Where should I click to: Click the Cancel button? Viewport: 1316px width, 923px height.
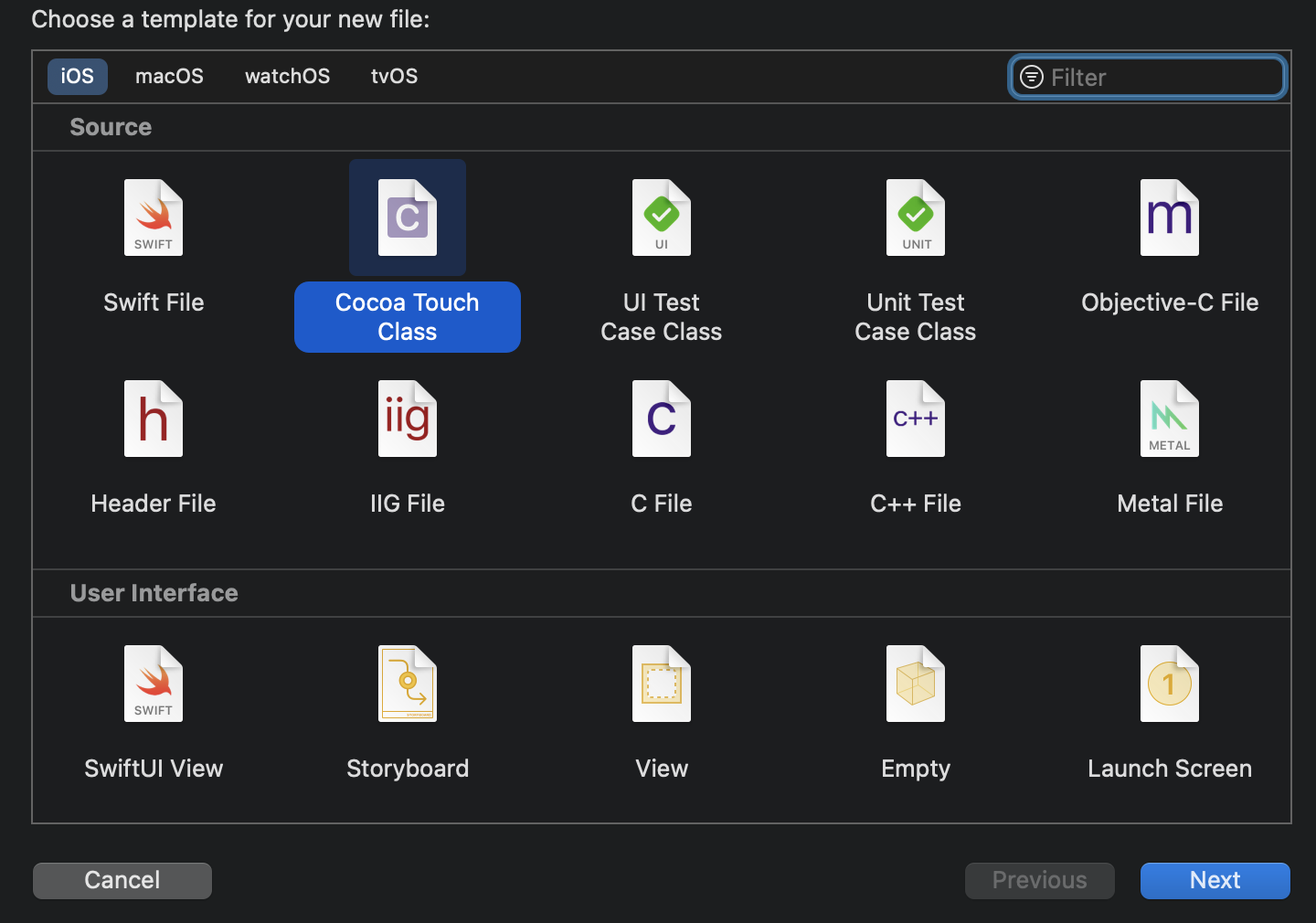tap(122, 880)
